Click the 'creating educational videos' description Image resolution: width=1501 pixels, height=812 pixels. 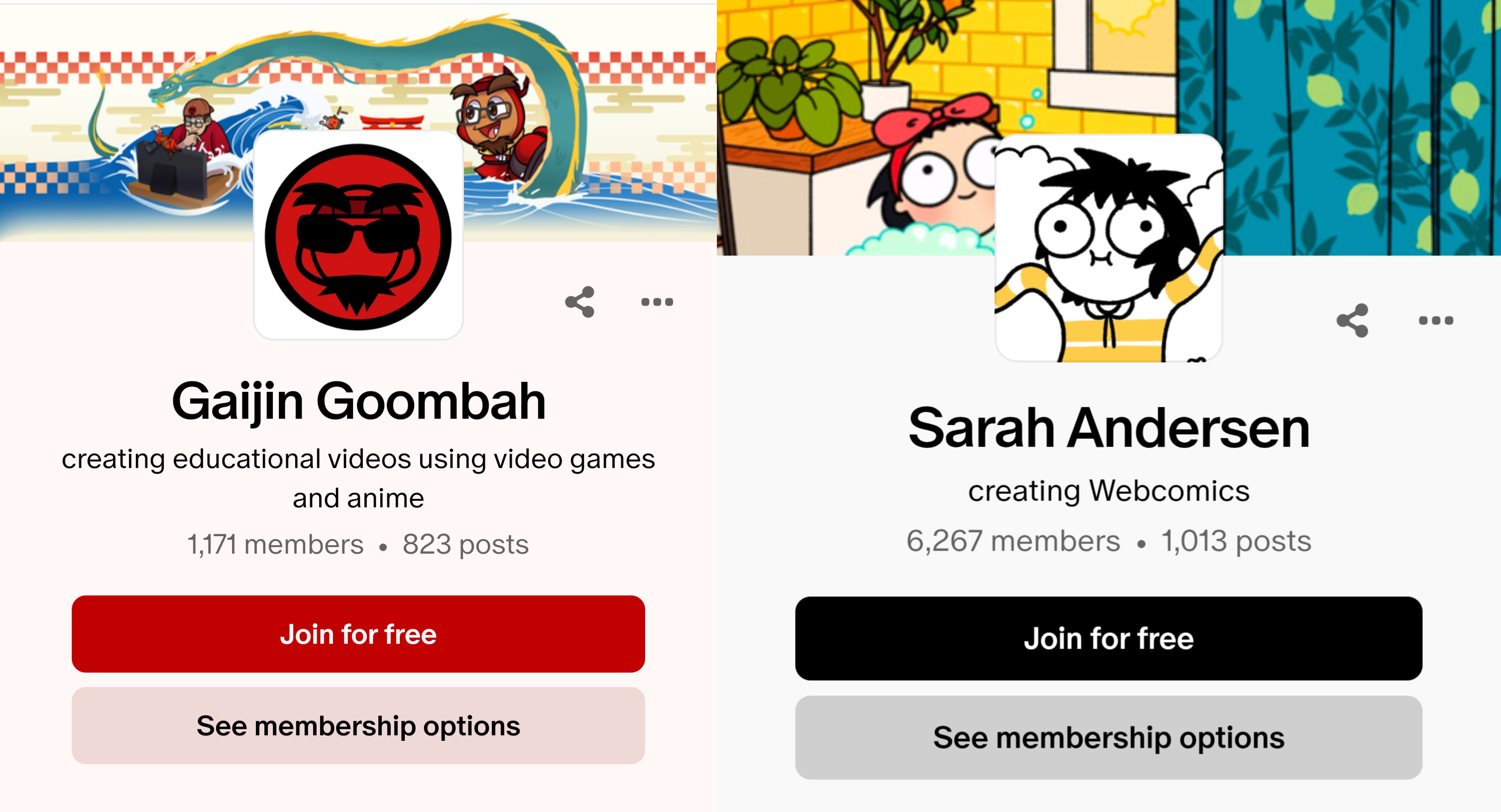coord(358,478)
